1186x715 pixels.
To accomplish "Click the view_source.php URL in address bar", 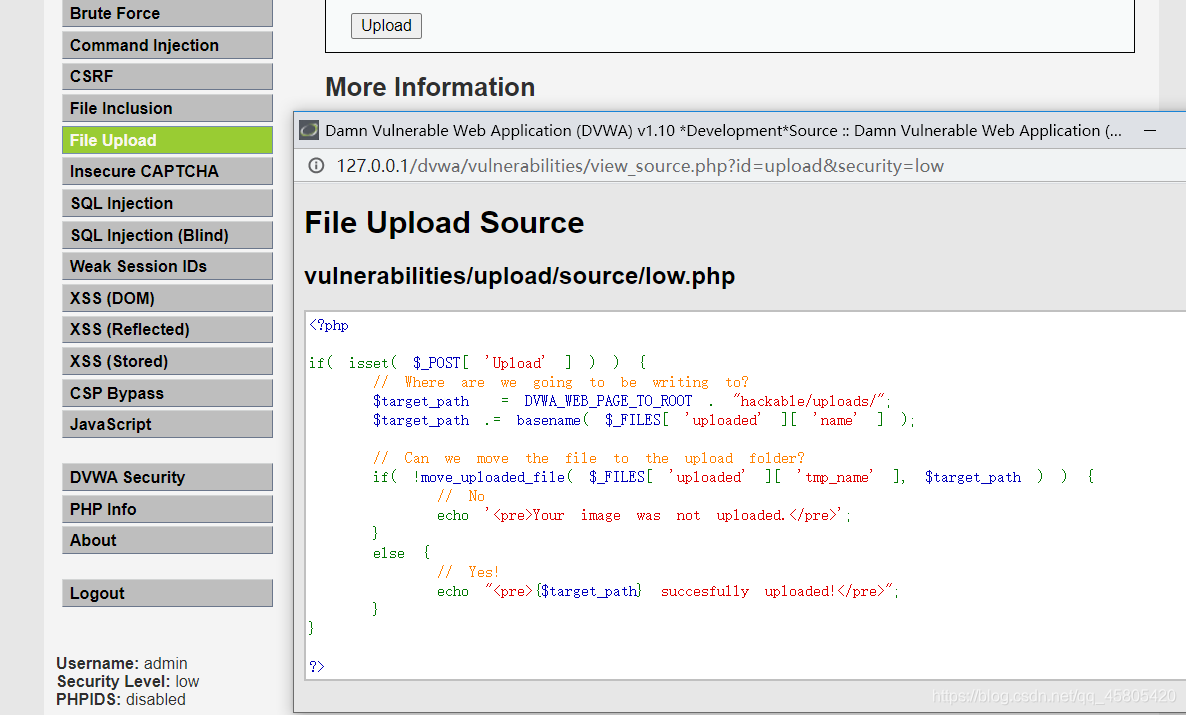I will [x=640, y=166].
